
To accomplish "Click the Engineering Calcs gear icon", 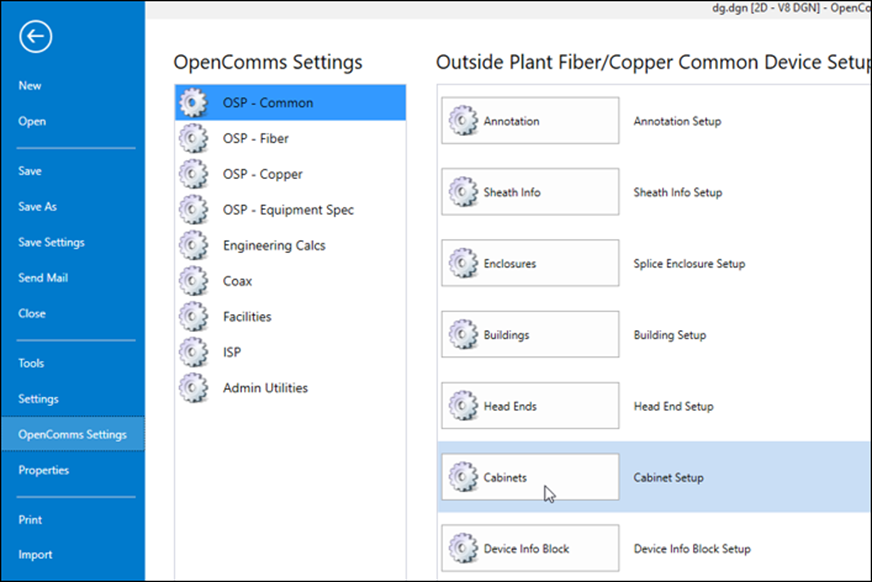I will [x=194, y=245].
